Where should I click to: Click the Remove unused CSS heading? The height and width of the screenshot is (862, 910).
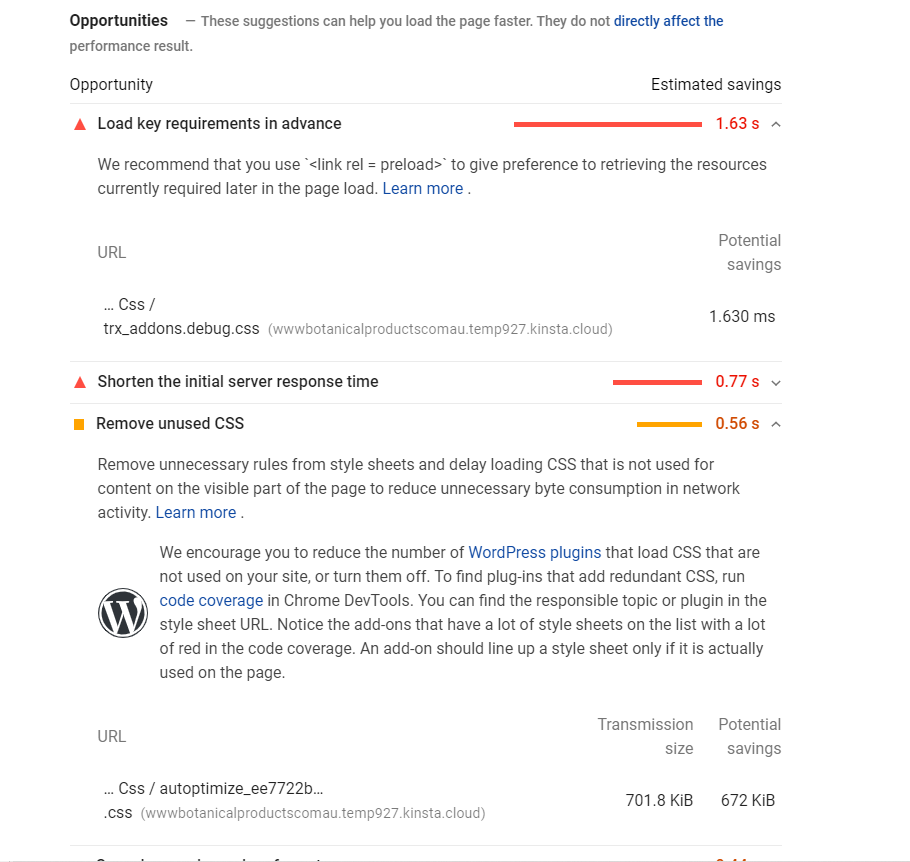click(170, 424)
